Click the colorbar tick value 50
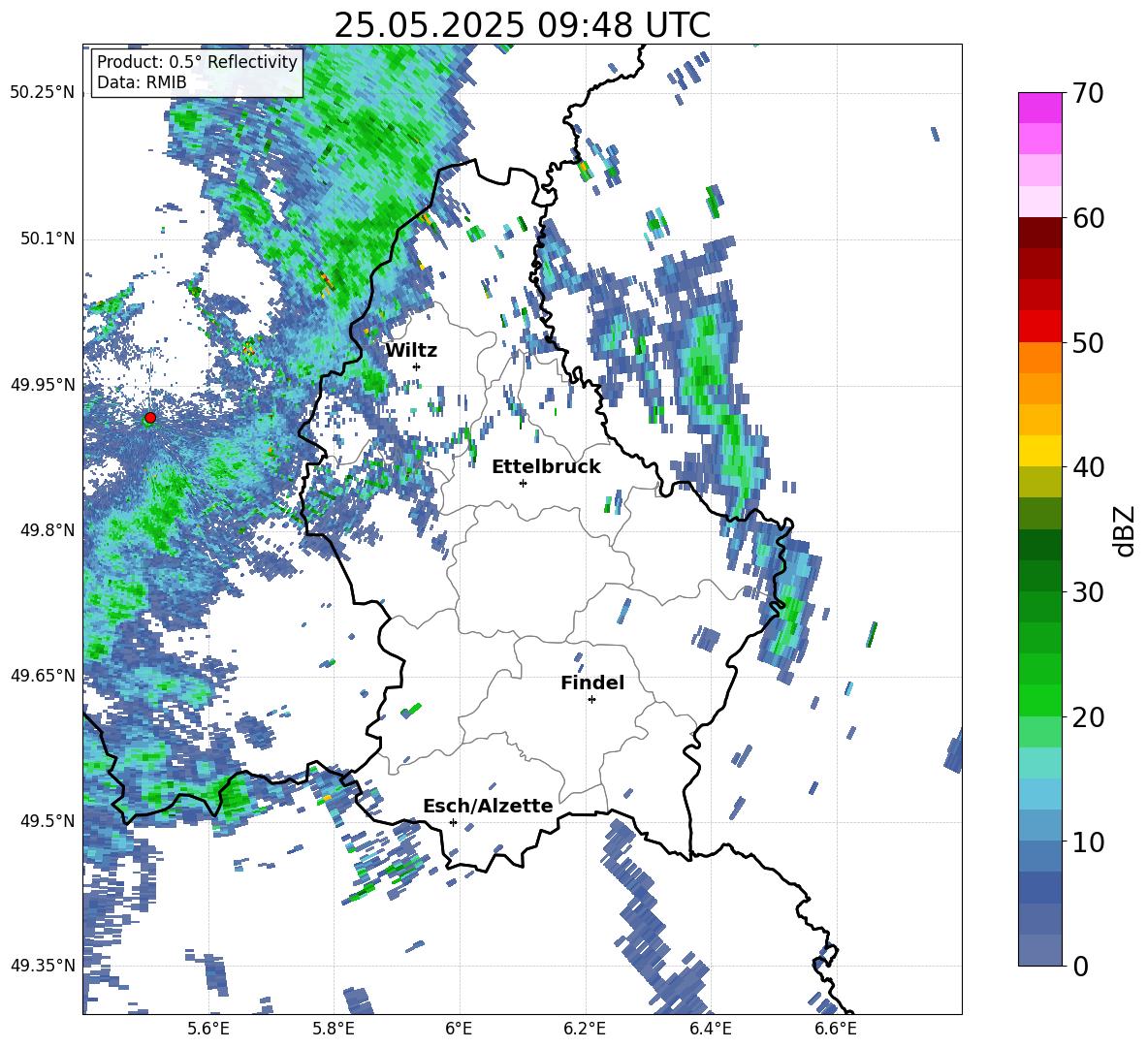Image resolution: width=1148 pixels, height=1048 pixels. click(x=1087, y=343)
